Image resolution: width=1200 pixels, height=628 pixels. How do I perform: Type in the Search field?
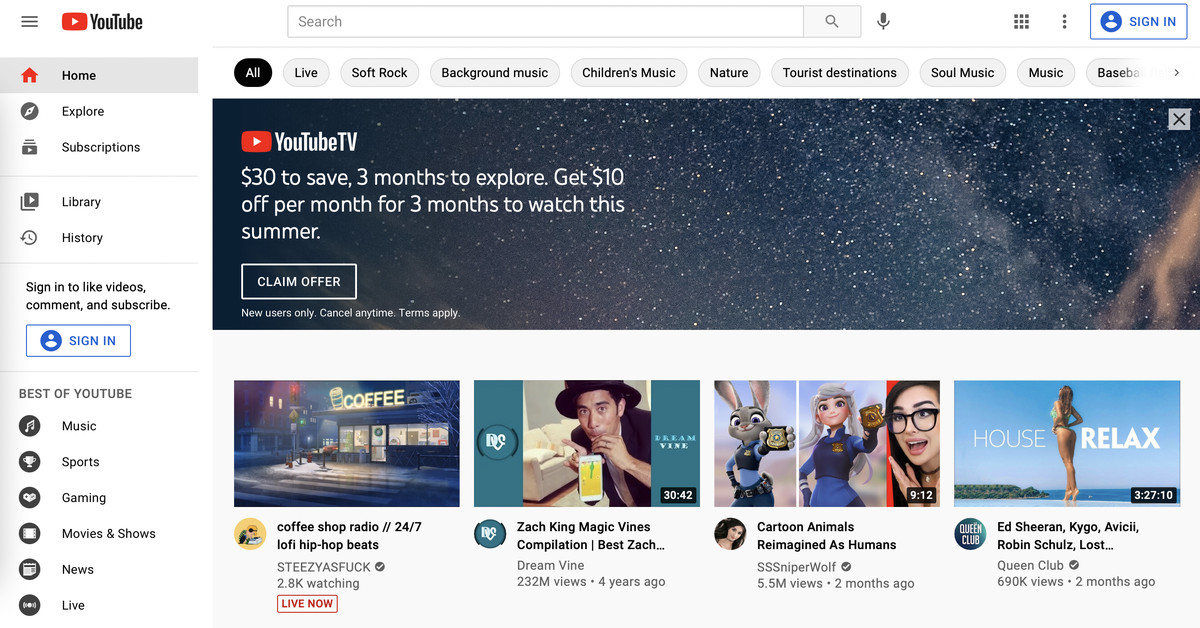click(545, 22)
